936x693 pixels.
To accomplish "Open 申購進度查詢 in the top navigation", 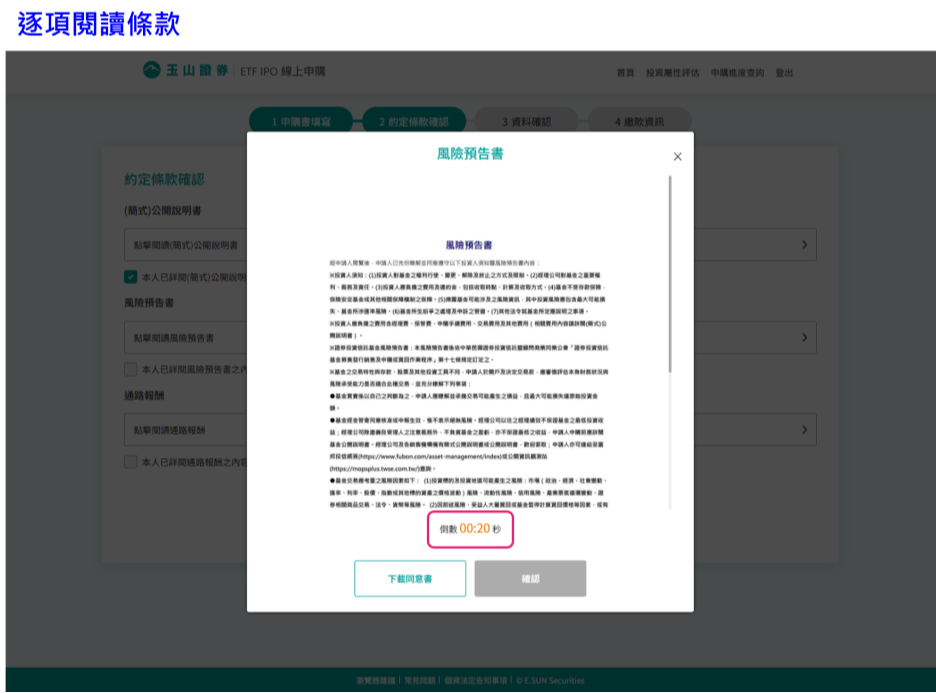I will pos(737,73).
